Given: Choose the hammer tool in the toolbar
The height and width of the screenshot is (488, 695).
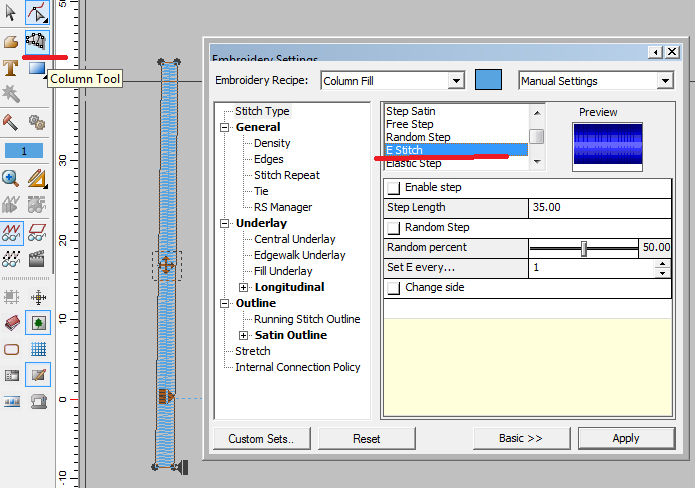Looking at the screenshot, I should click(x=11, y=122).
